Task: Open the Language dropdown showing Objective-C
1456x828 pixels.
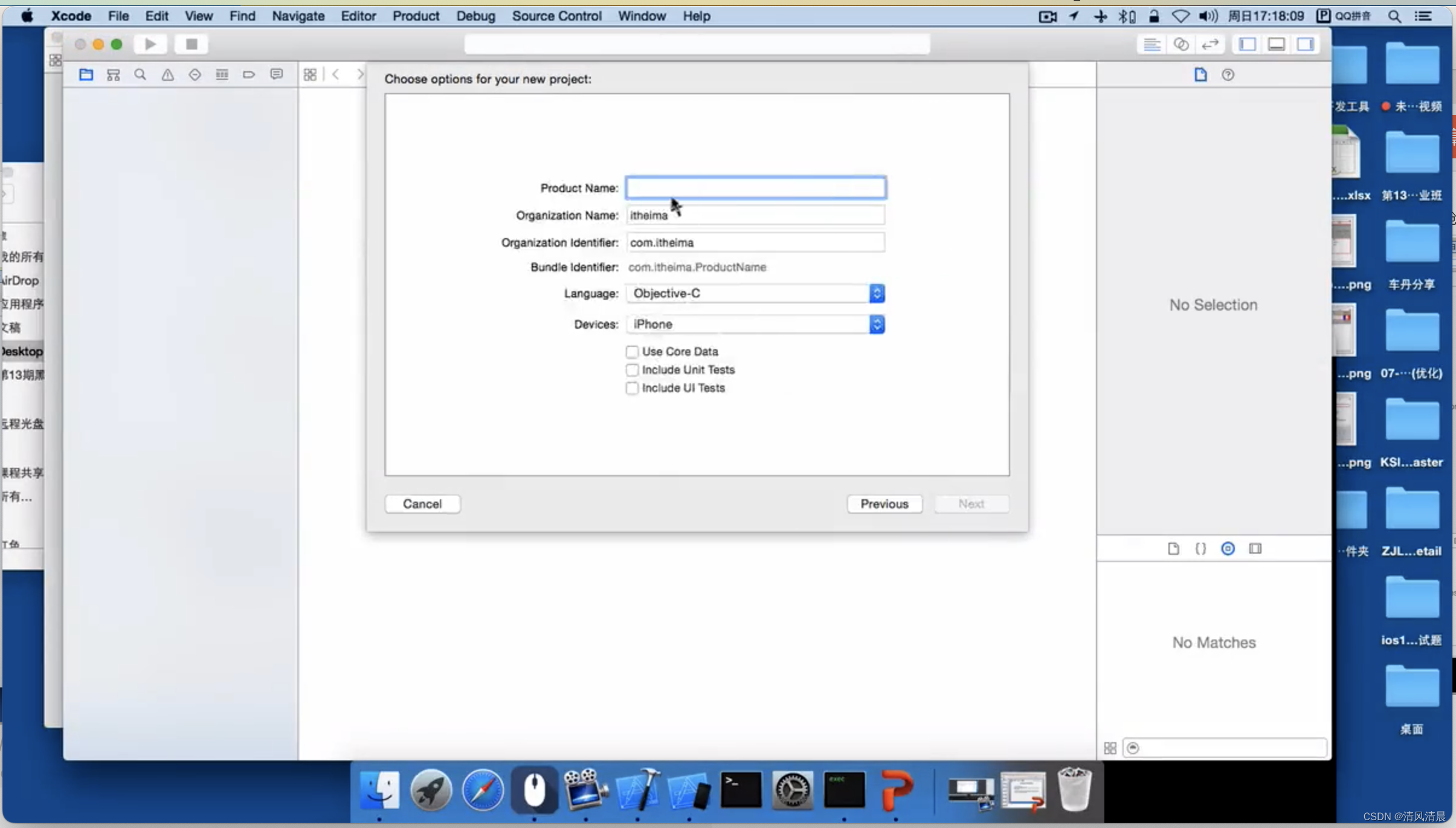Action: 755,293
